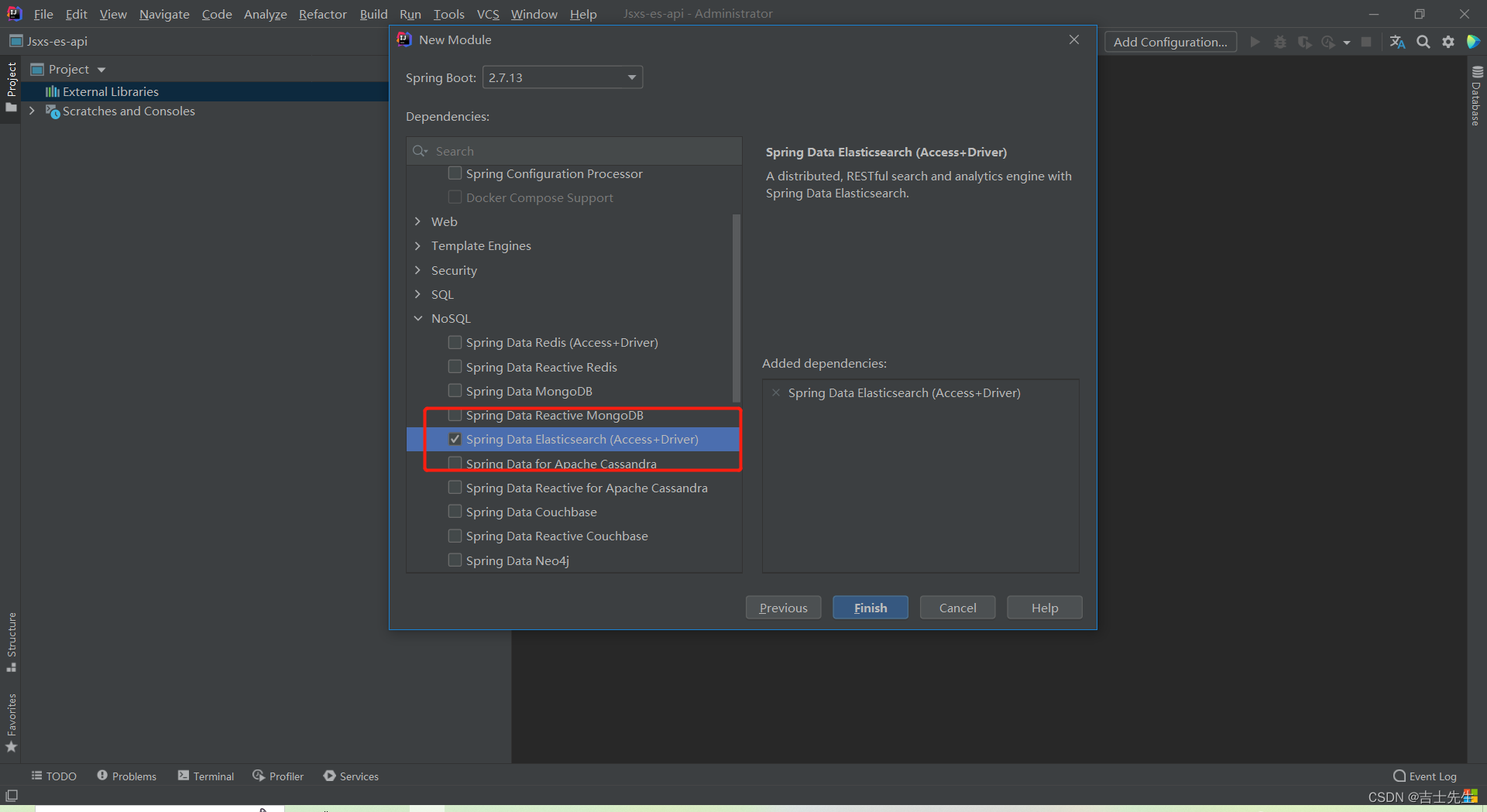
Task: Open IDE settings gear icon
Action: (x=1448, y=42)
